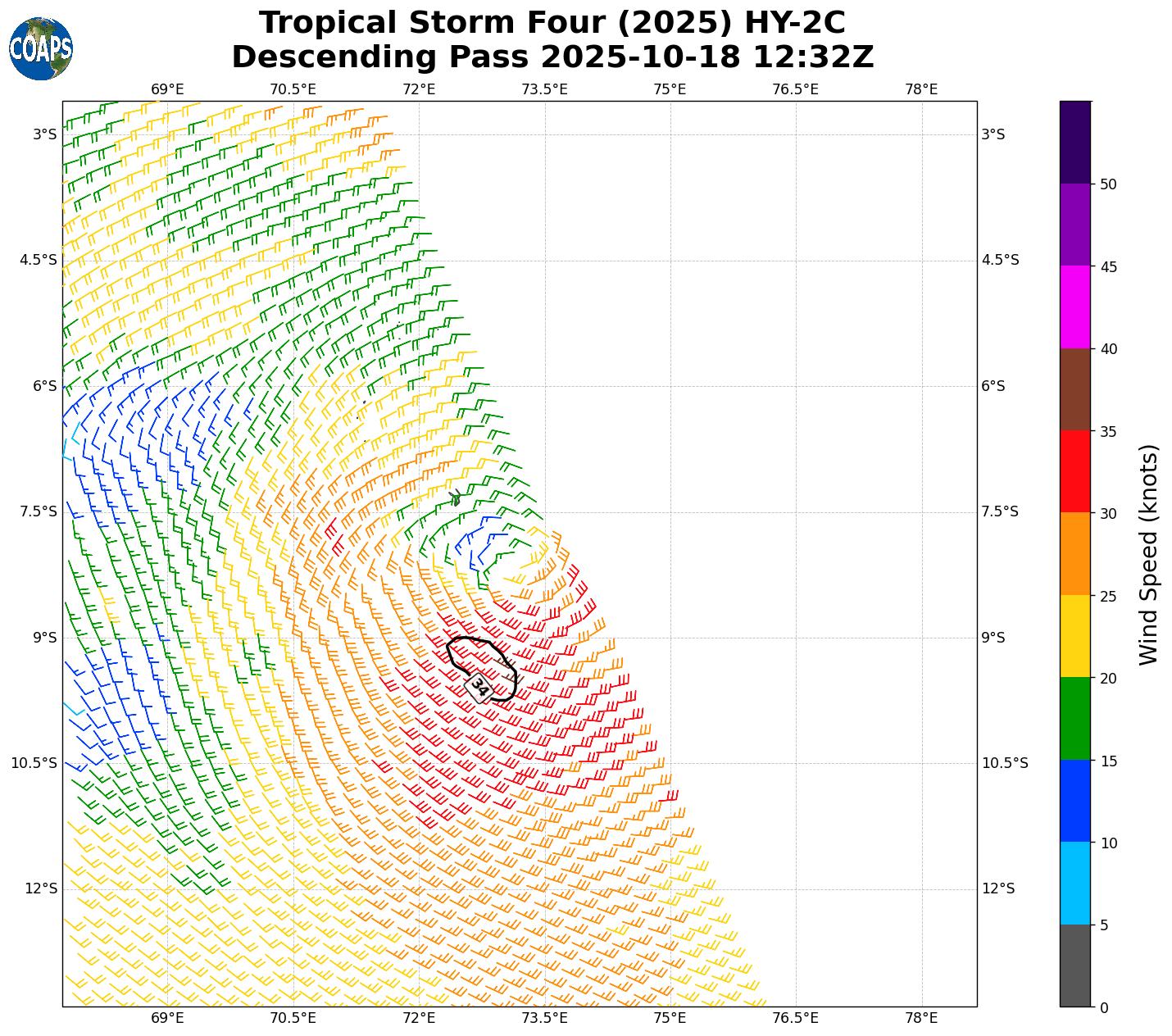Pick the green 15–20 knot colorbar segment
The width and height of the screenshot is (1172, 1036).
(1074, 718)
